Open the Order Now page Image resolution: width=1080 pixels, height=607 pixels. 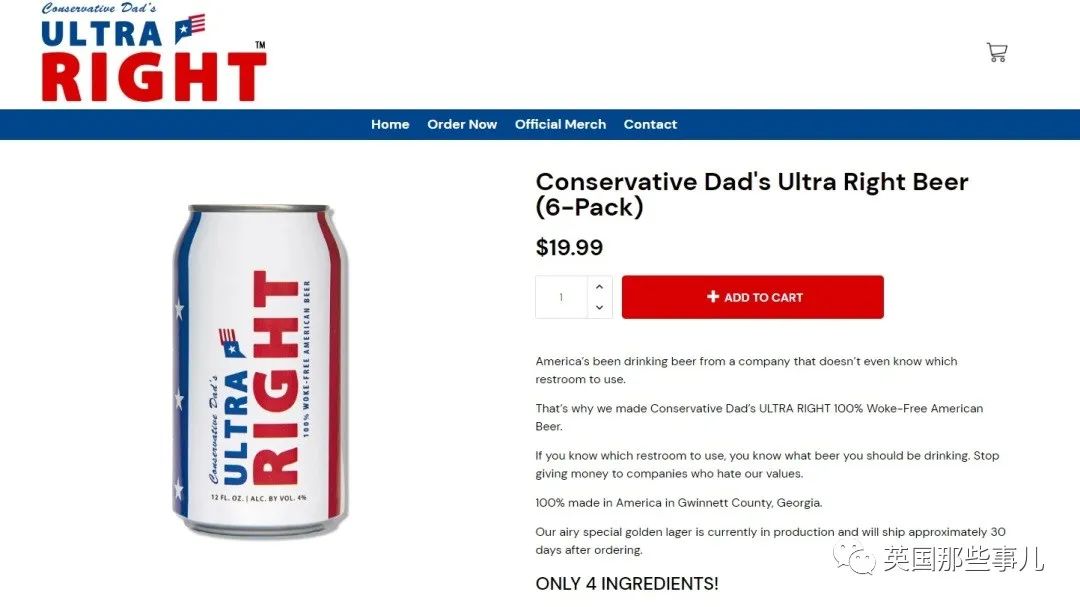click(462, 125)
